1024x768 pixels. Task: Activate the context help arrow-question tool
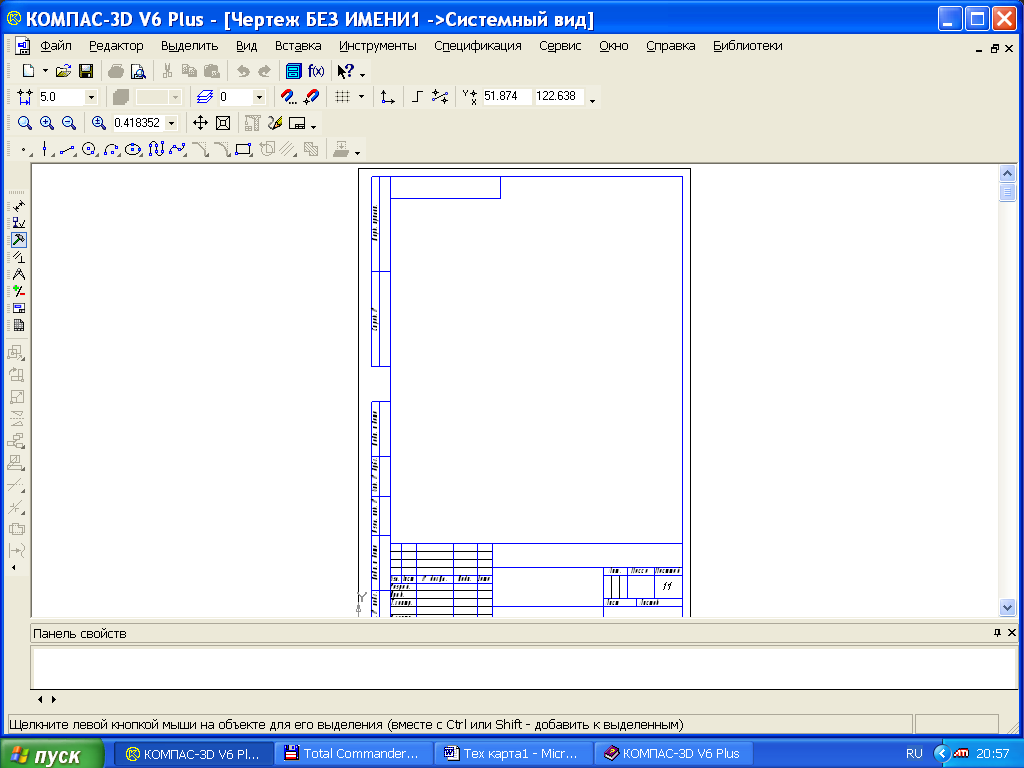point(345,71)
